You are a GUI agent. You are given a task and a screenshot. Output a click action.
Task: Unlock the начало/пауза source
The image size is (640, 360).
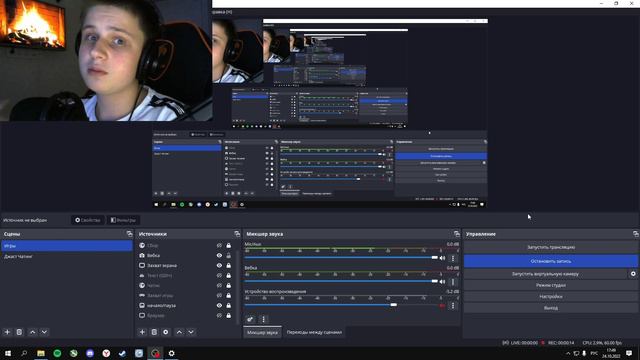pyautogui.click(x=229, y=305)
